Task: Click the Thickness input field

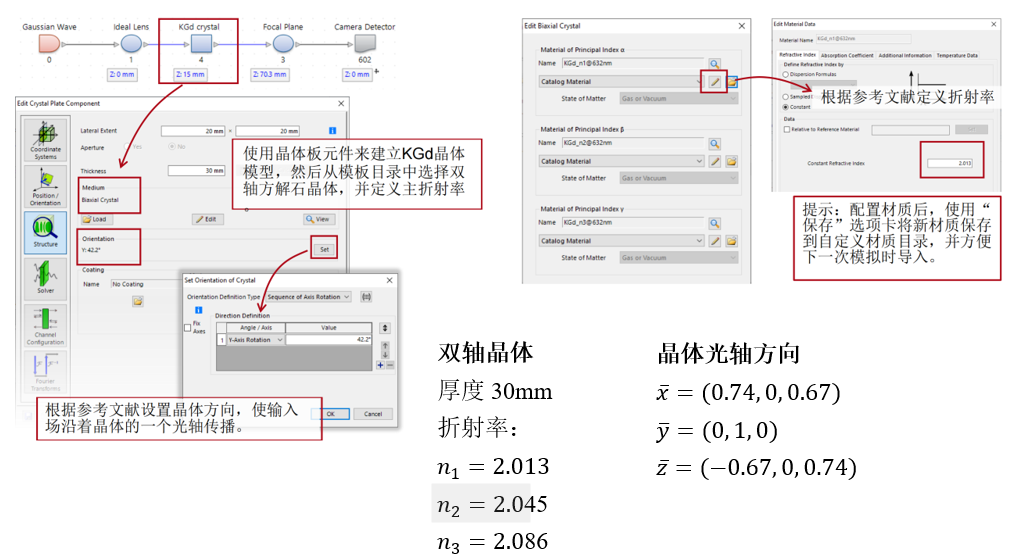Action: point(196,171)
